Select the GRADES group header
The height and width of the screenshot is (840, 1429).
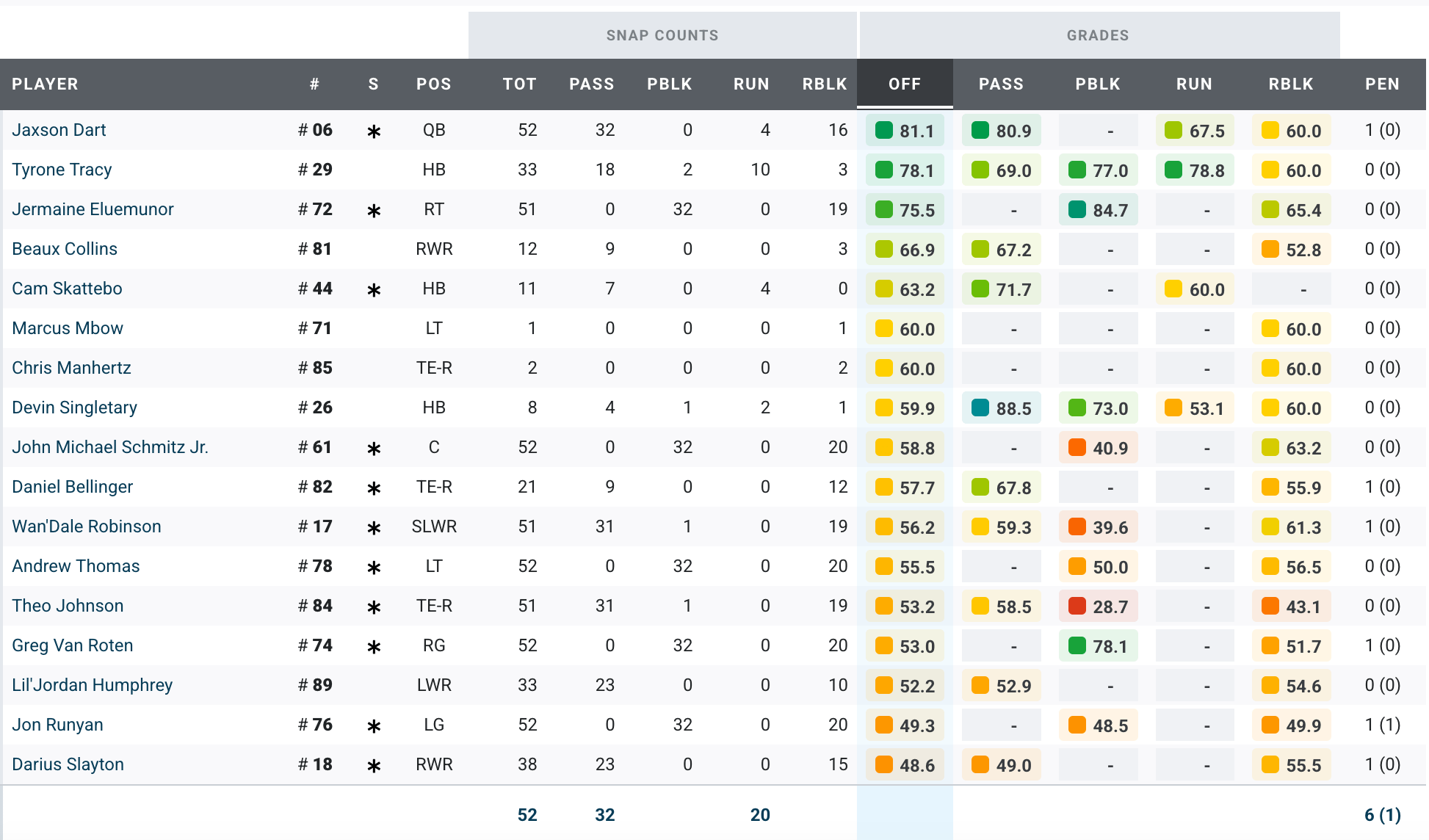click(x=1098, y=35)
